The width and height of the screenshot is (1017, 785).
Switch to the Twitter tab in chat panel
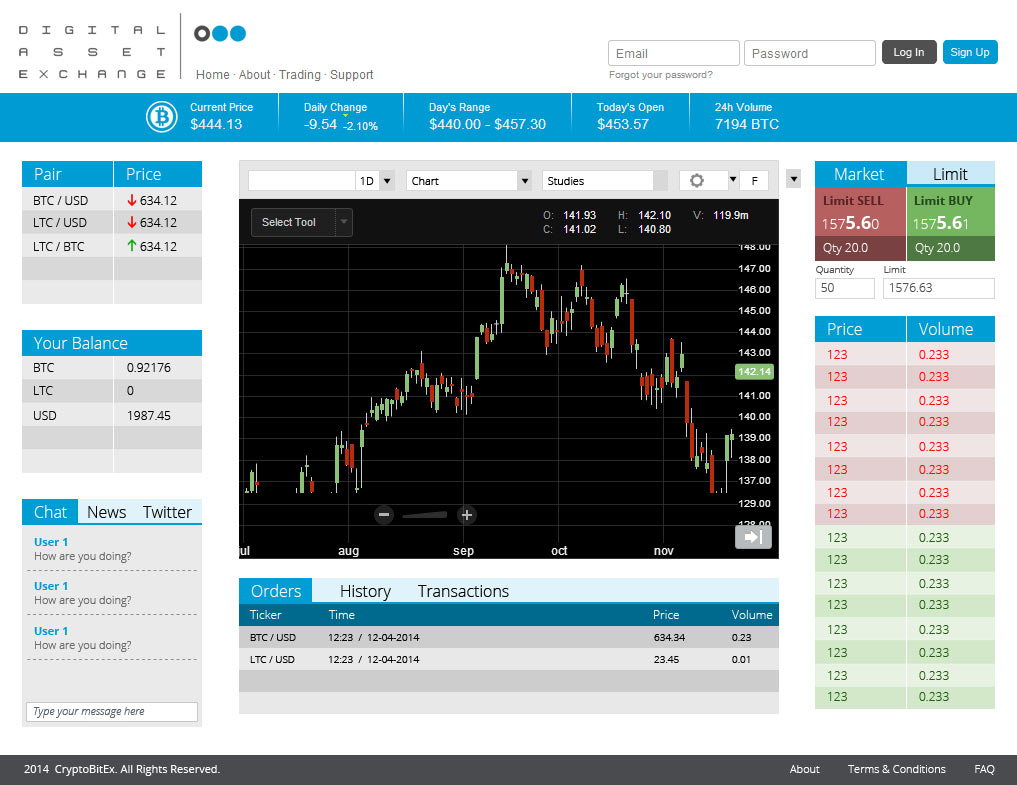pos(167,511)
